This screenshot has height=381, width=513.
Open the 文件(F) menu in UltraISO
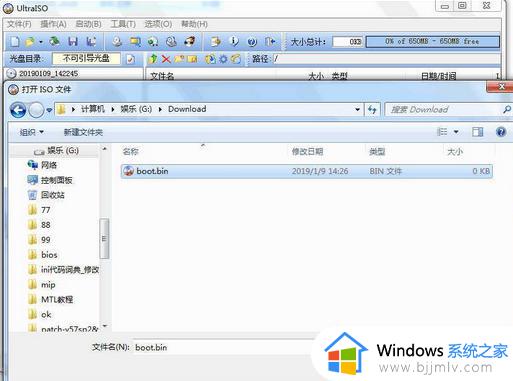coord(19,24)
